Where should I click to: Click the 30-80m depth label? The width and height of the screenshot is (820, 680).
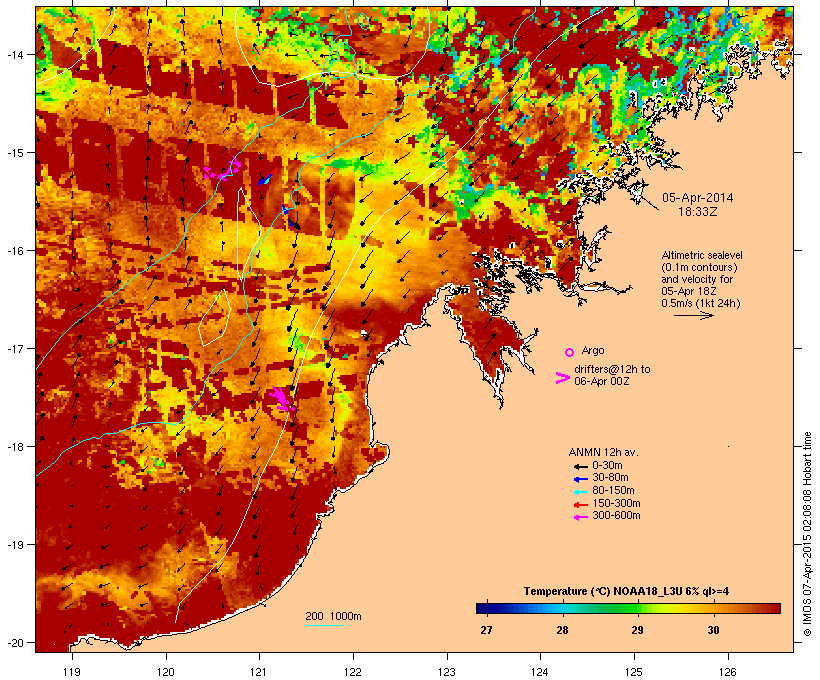[x=610, y=478]
